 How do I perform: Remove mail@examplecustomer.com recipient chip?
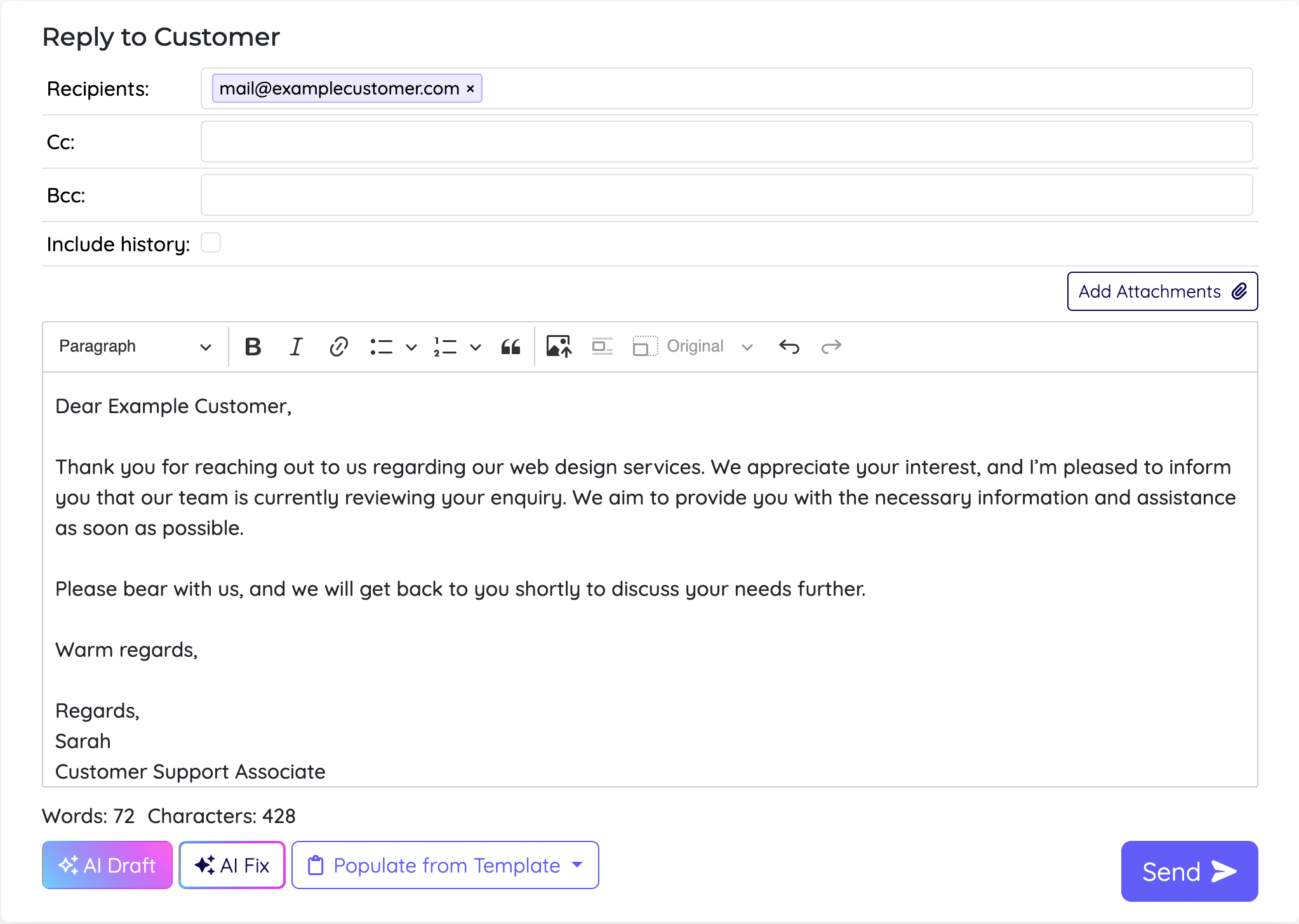470,88
